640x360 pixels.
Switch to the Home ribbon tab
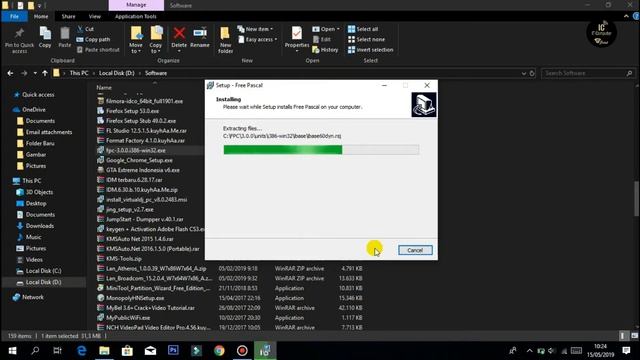41,16
